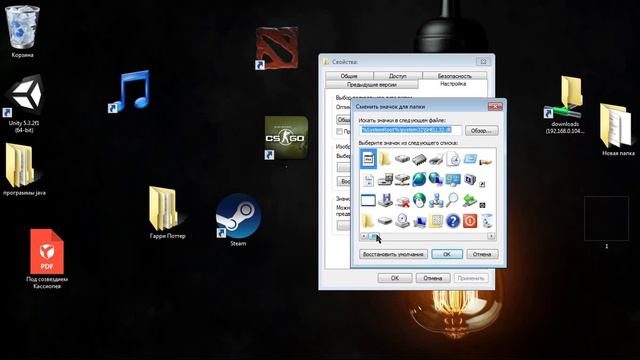Select the drive with red X icon
The image size is (640, 360).
tap(402, 200)
